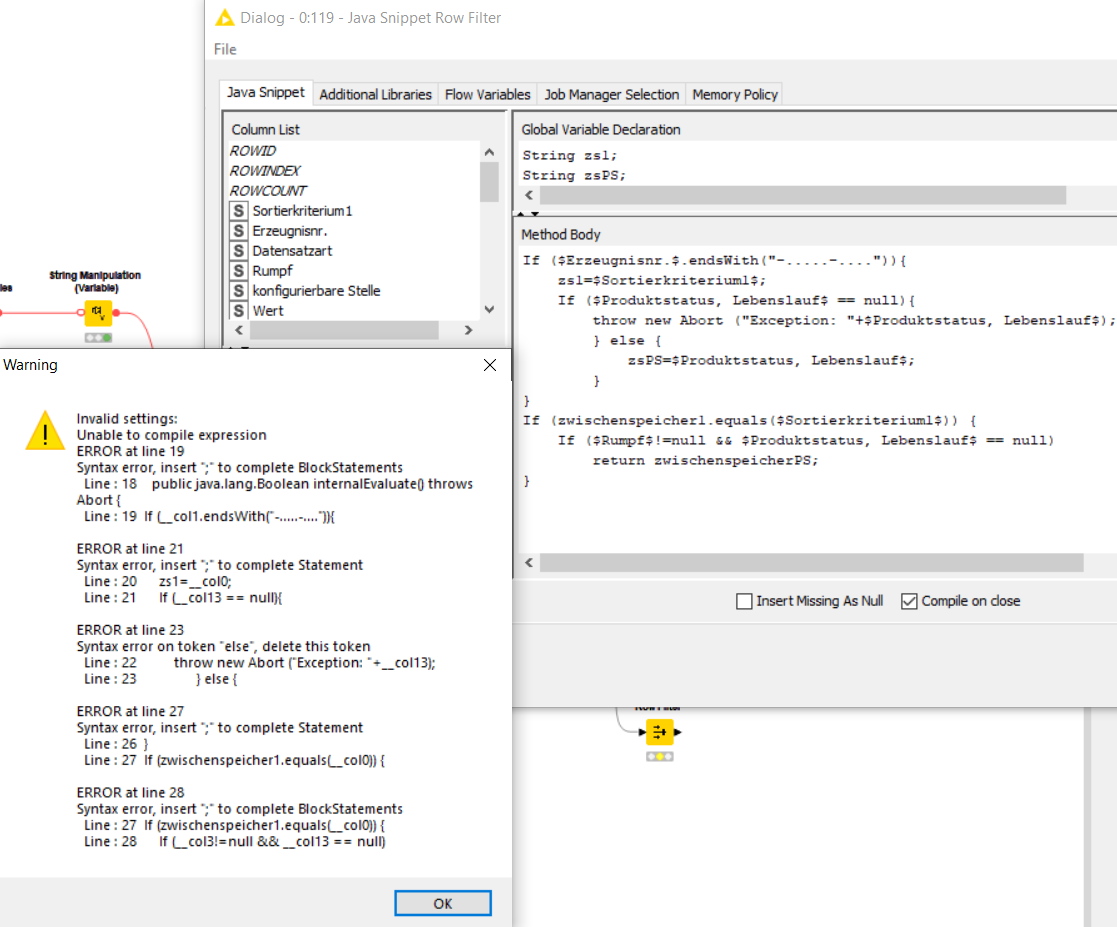Click the Wert column type icon
Viewport: 1117px width, 927px height.
pos(239,311)
